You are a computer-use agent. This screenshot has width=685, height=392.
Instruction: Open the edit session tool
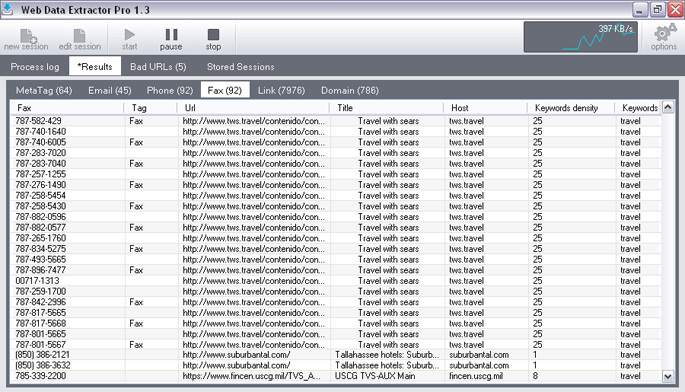pyautogui.click(x=80, y=39)
